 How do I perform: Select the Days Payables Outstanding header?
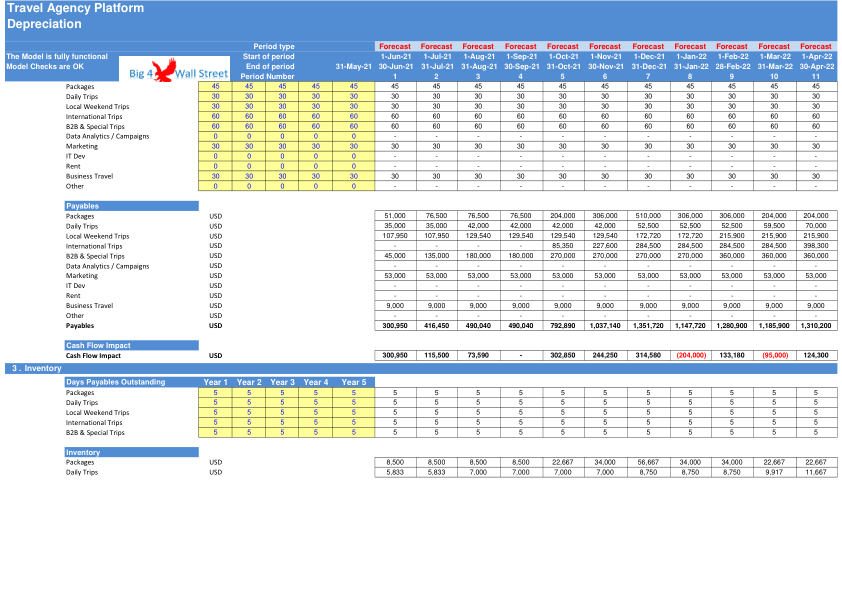pyautogui.click(x=132, y=382)
